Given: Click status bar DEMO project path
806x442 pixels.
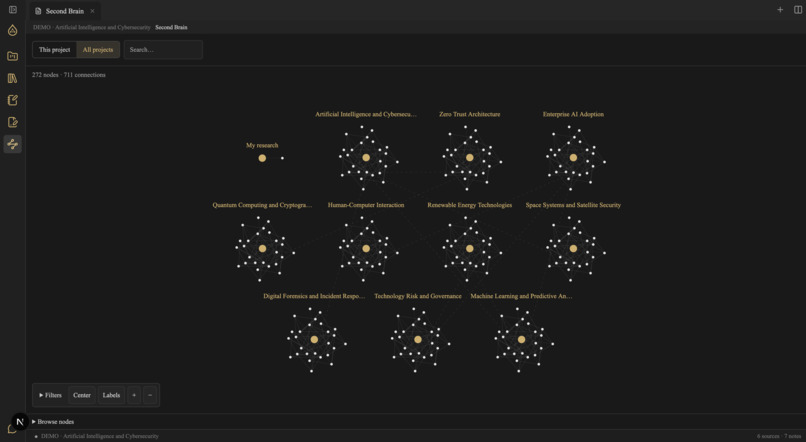Looking at the screenshot, I should point(100,436).
